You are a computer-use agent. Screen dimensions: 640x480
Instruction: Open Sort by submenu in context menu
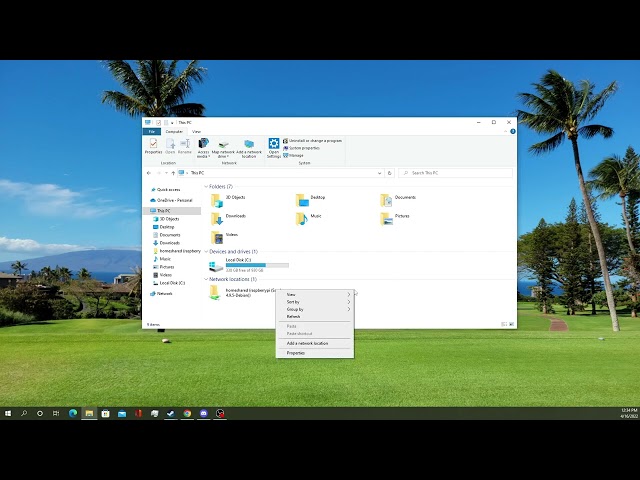point(314,302)
